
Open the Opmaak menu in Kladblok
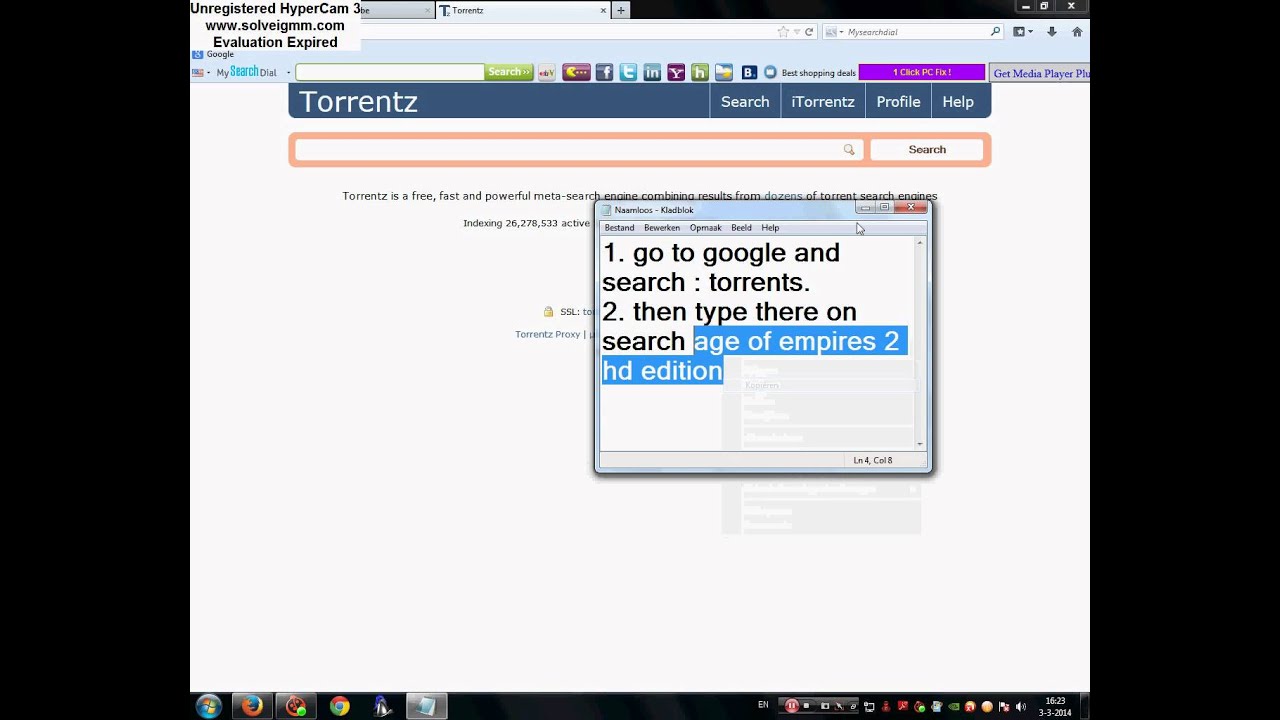tap(706, 227)
